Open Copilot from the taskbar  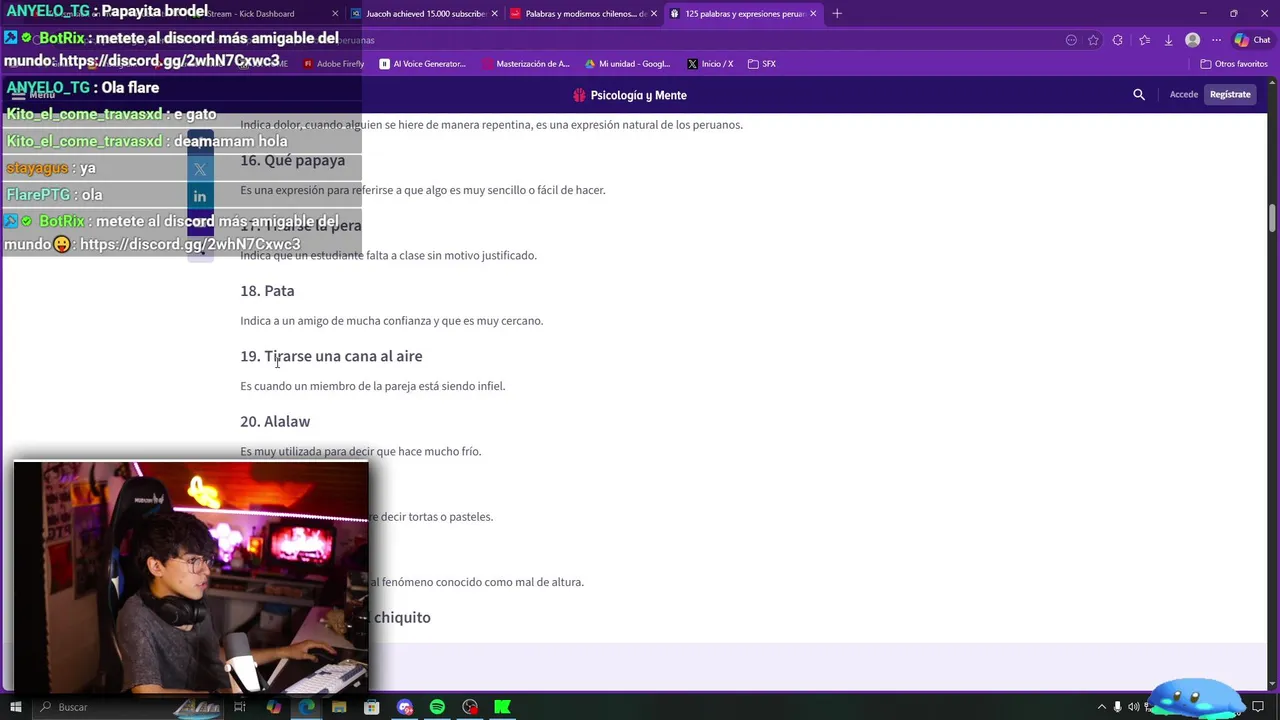pyautogui.click(x=274, y=707)
